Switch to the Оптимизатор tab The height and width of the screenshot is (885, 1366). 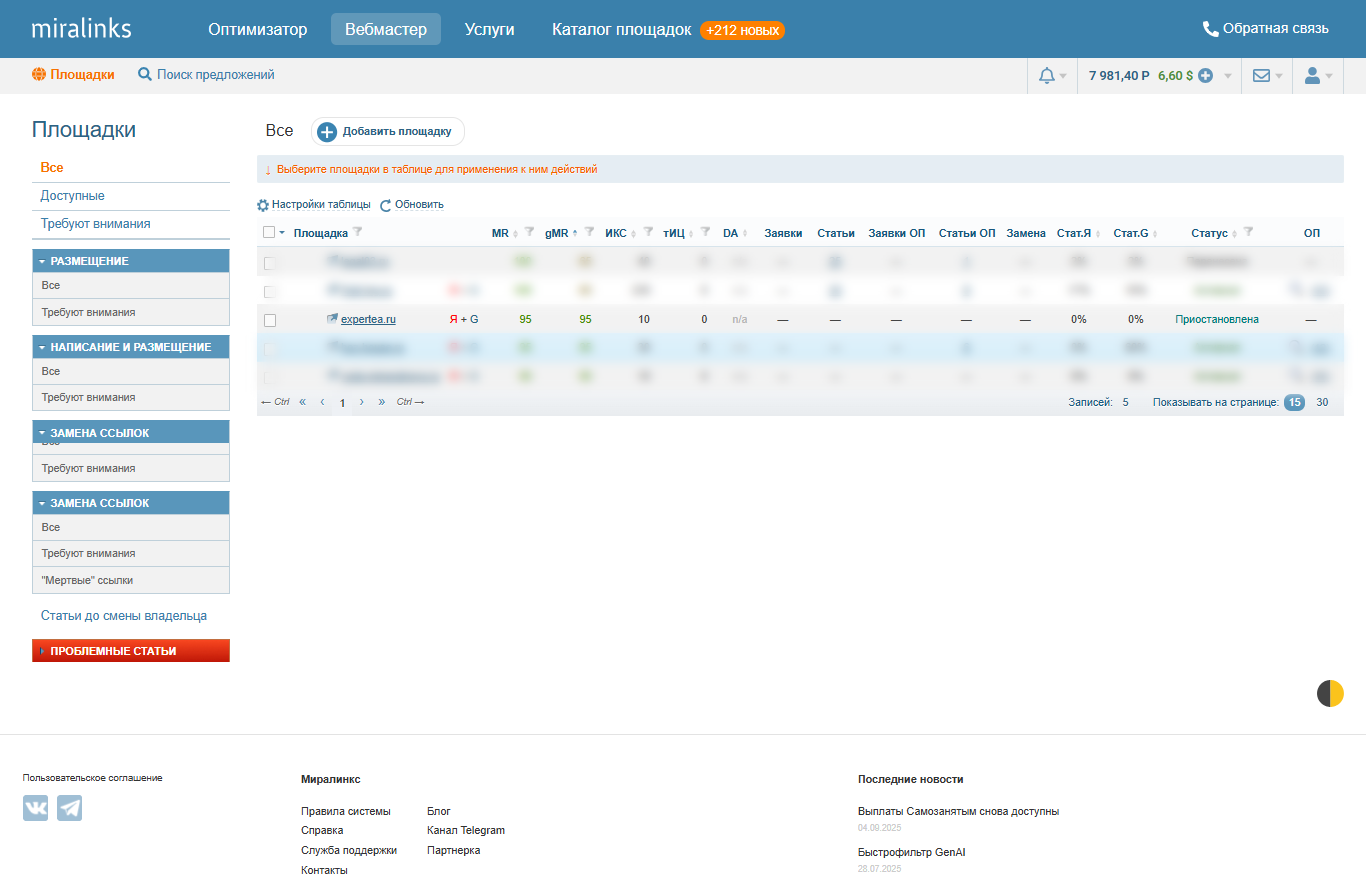257,29
